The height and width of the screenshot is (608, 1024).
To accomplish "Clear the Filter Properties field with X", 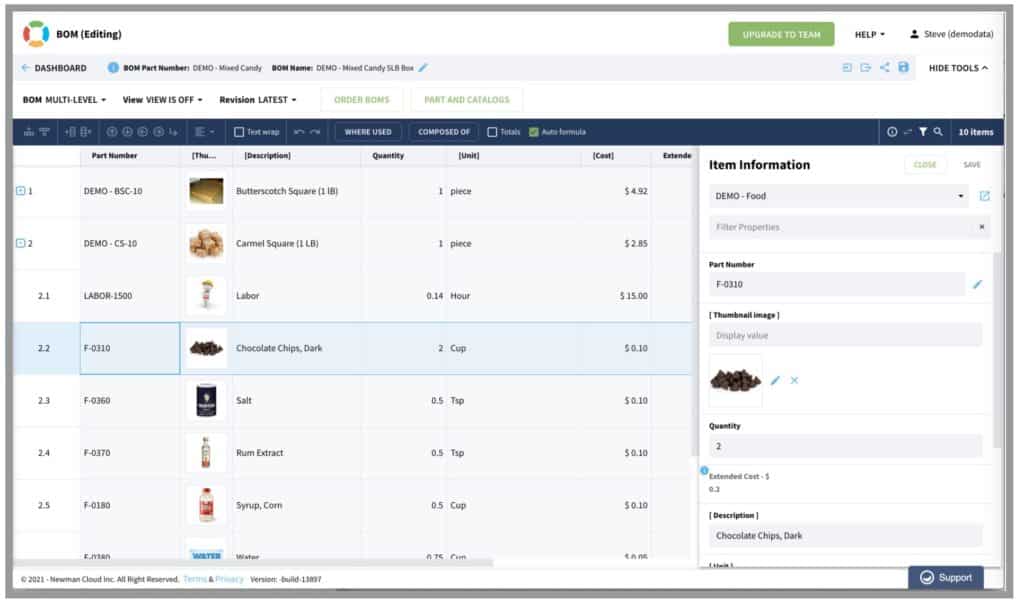I will (982, 227).
